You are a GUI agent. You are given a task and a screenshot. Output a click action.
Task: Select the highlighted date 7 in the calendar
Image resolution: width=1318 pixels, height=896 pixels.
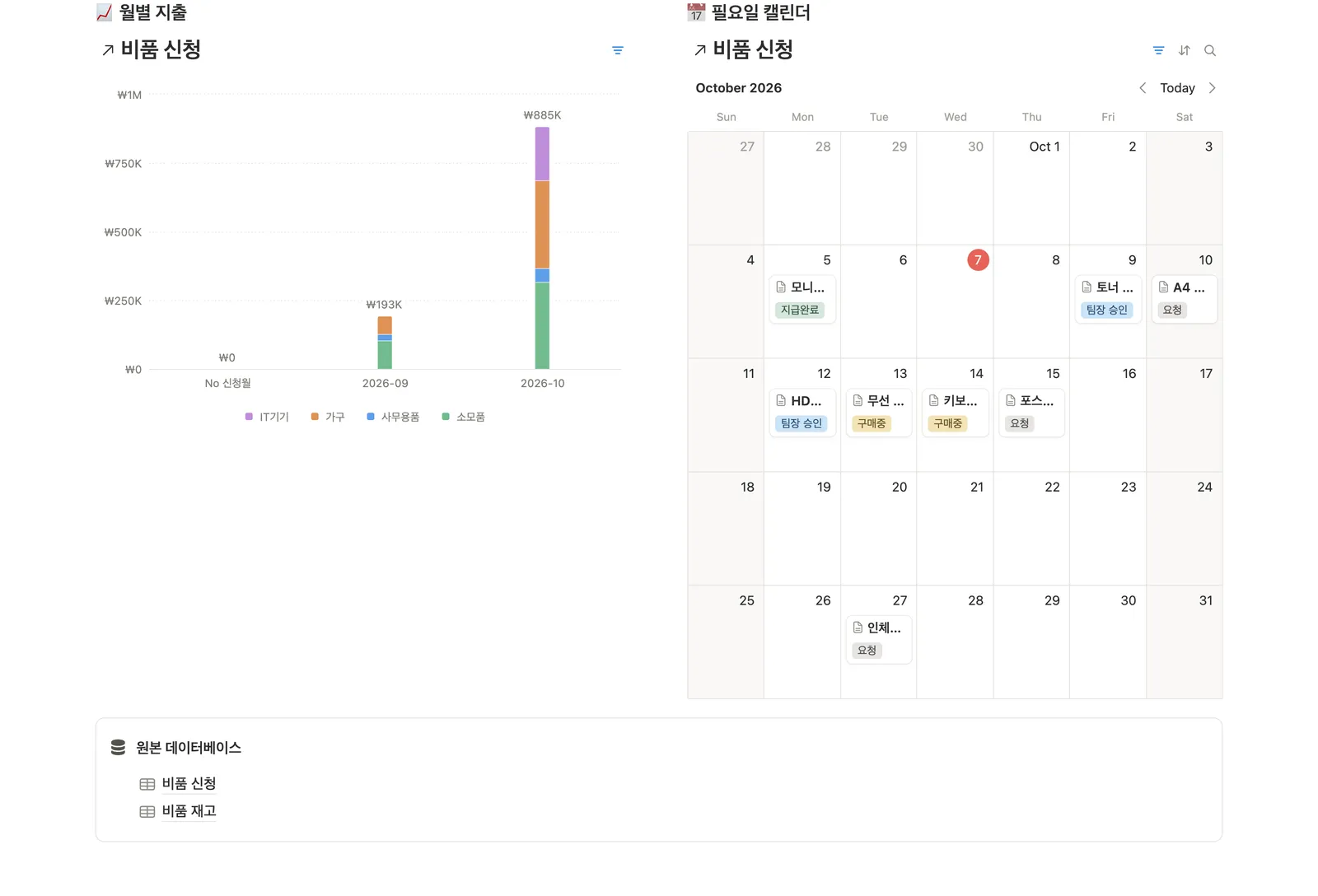pos(978,260)
